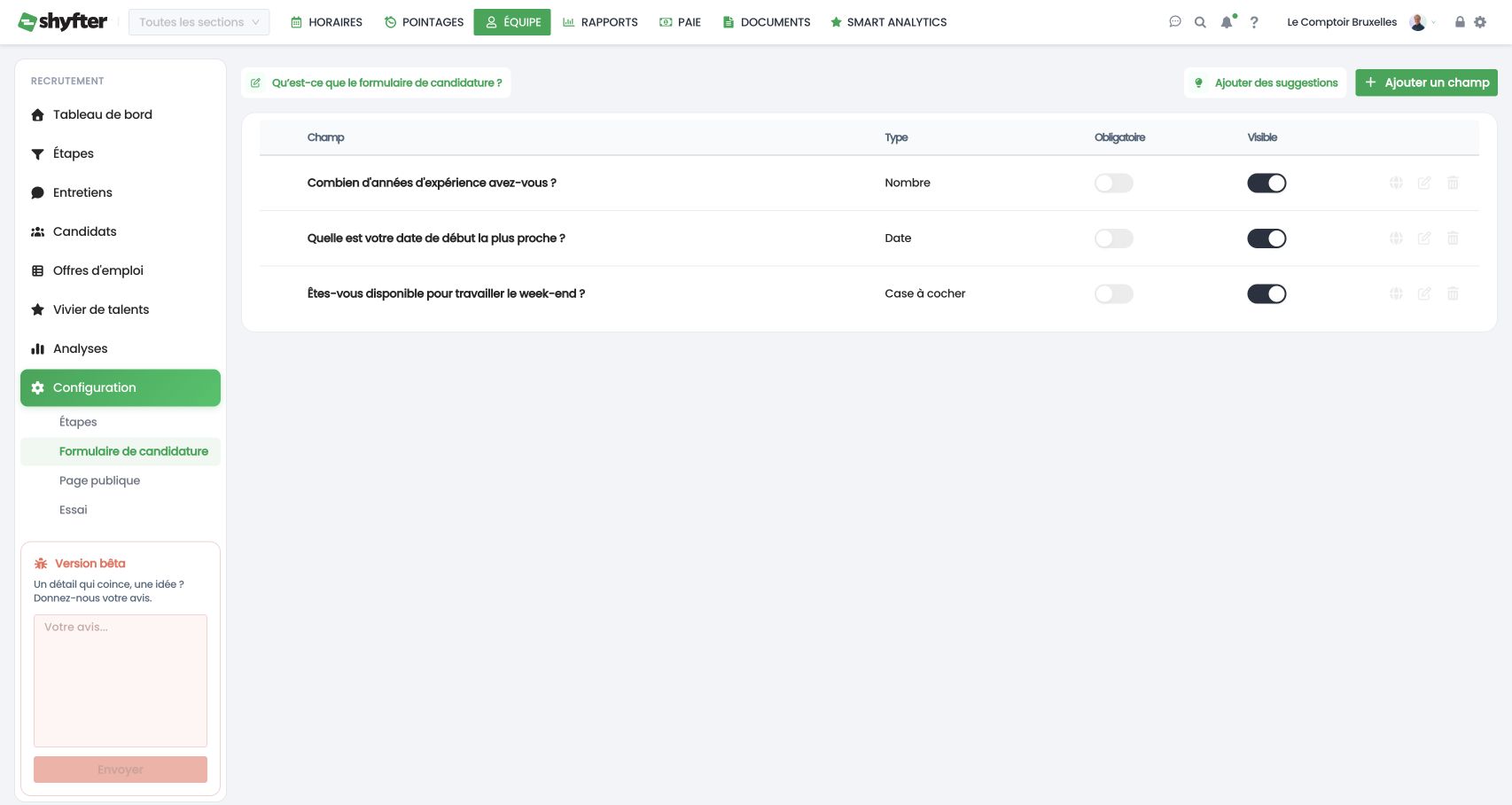
Task: Delete the week-end availability field
Action: (x=1453, y=293)
